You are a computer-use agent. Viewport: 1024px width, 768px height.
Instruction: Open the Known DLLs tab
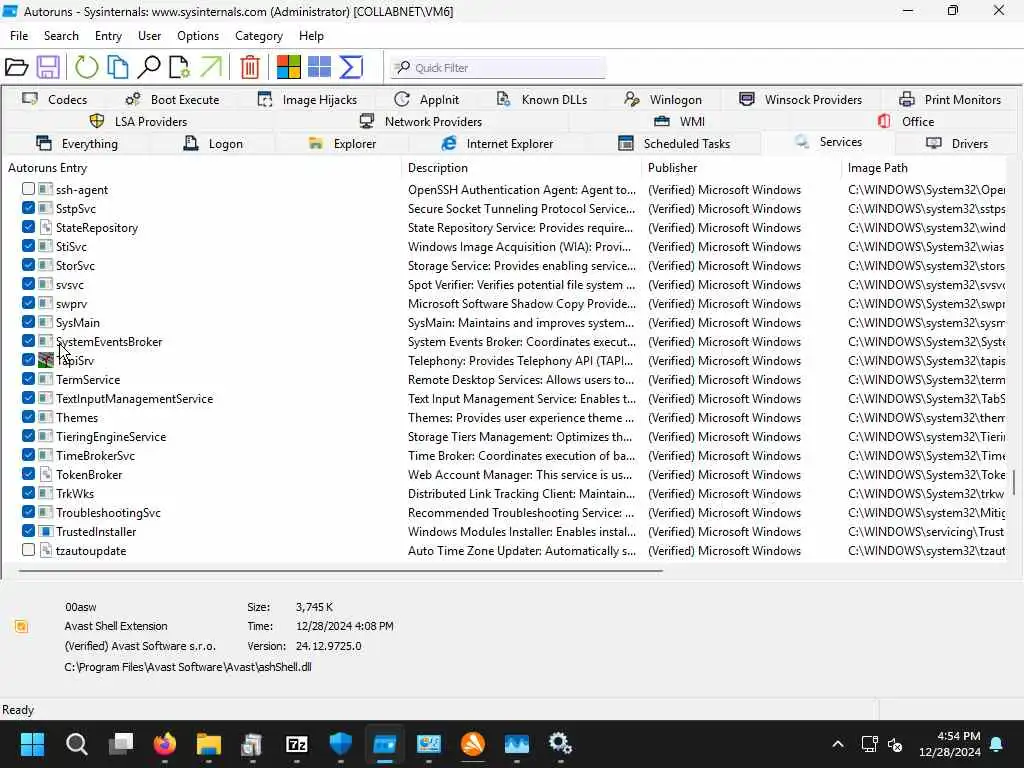[541, 100]
